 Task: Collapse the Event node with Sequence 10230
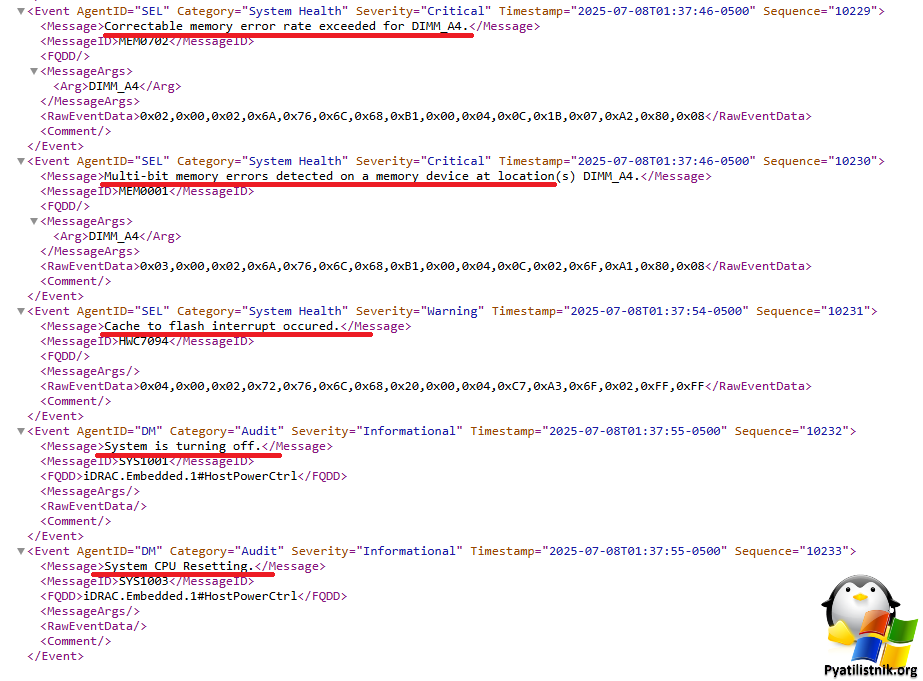[21, 161]
